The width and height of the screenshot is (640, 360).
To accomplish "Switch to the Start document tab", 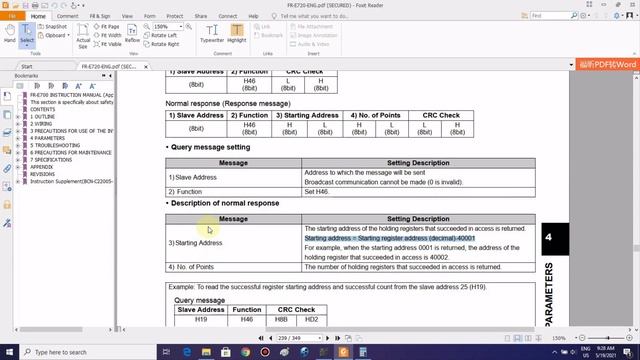I will tap(27, 66).
